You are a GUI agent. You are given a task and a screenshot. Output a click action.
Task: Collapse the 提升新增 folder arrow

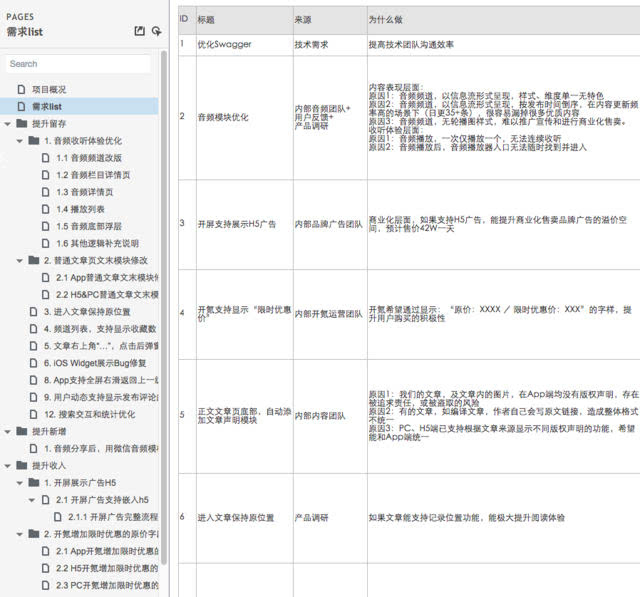tap(8, 431)
